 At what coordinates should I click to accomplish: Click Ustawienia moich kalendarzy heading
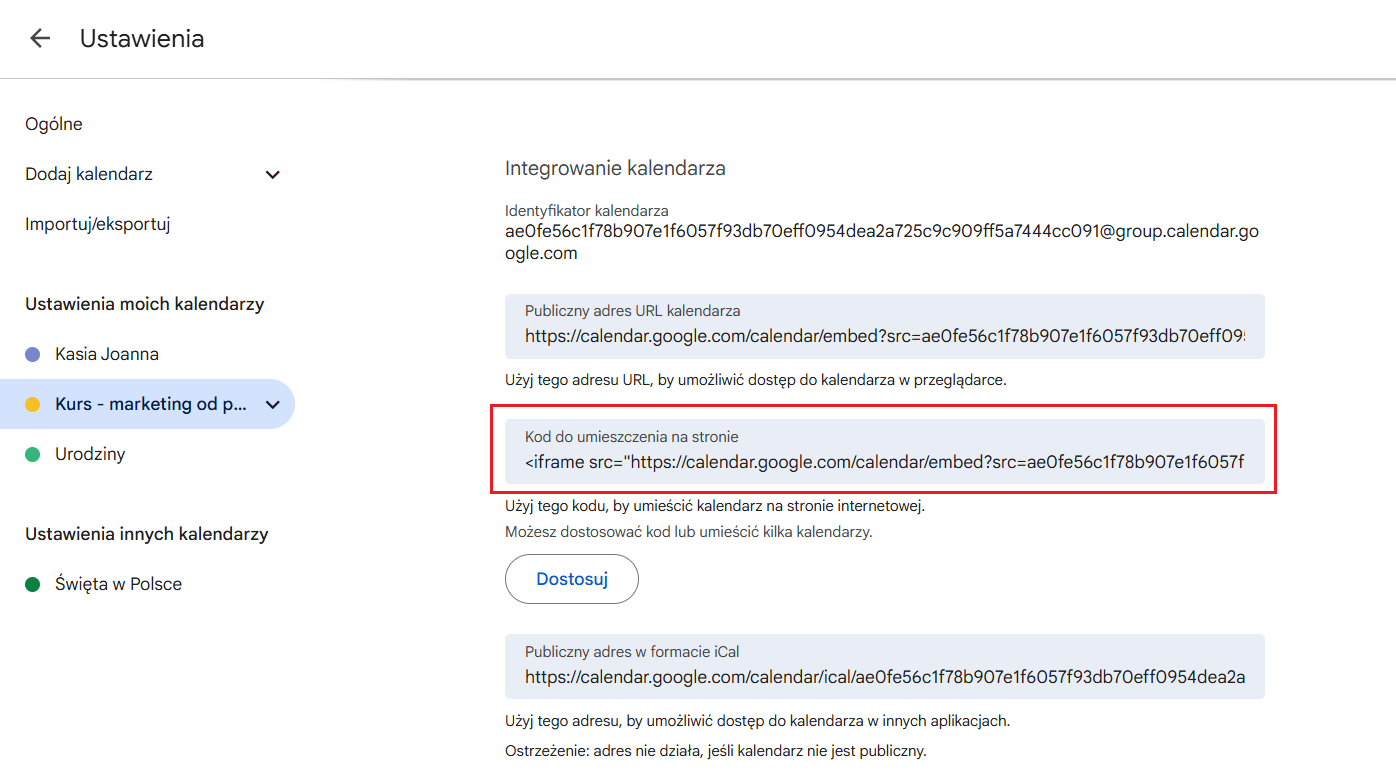tap(145, 304)
